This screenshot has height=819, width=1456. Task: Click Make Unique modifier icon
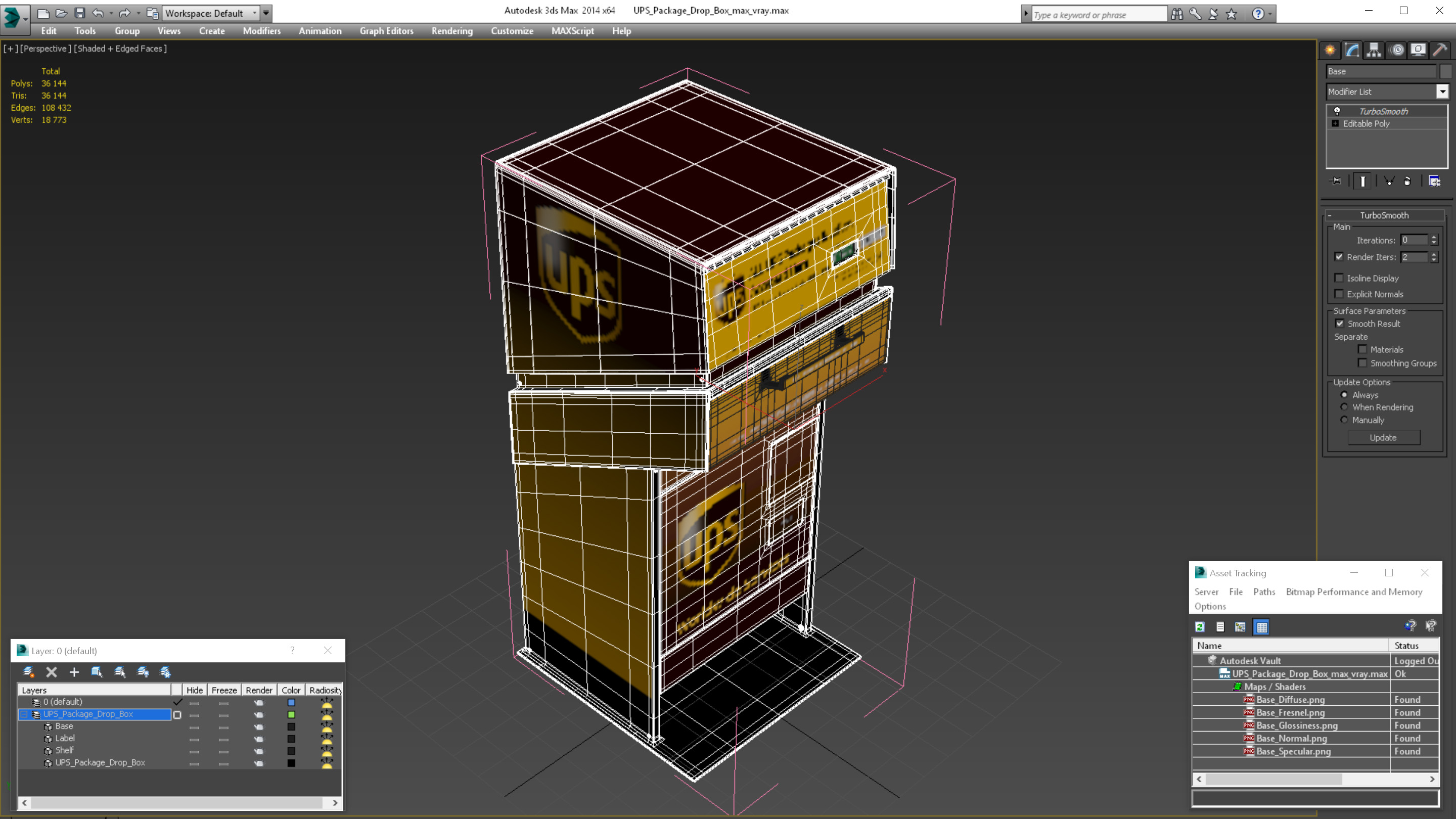click(x=1389, y=181)
